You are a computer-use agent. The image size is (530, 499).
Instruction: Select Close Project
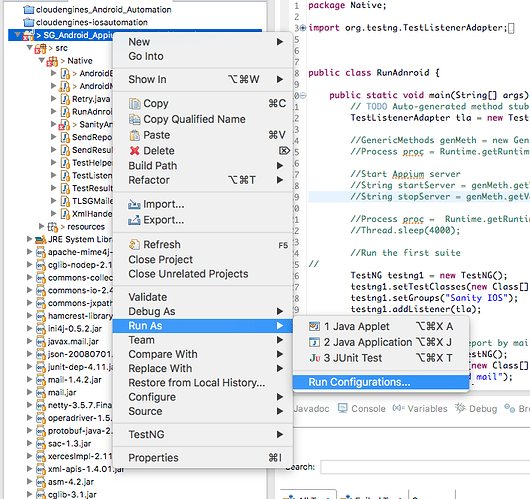pyautogui.click(x=203, y=260)
